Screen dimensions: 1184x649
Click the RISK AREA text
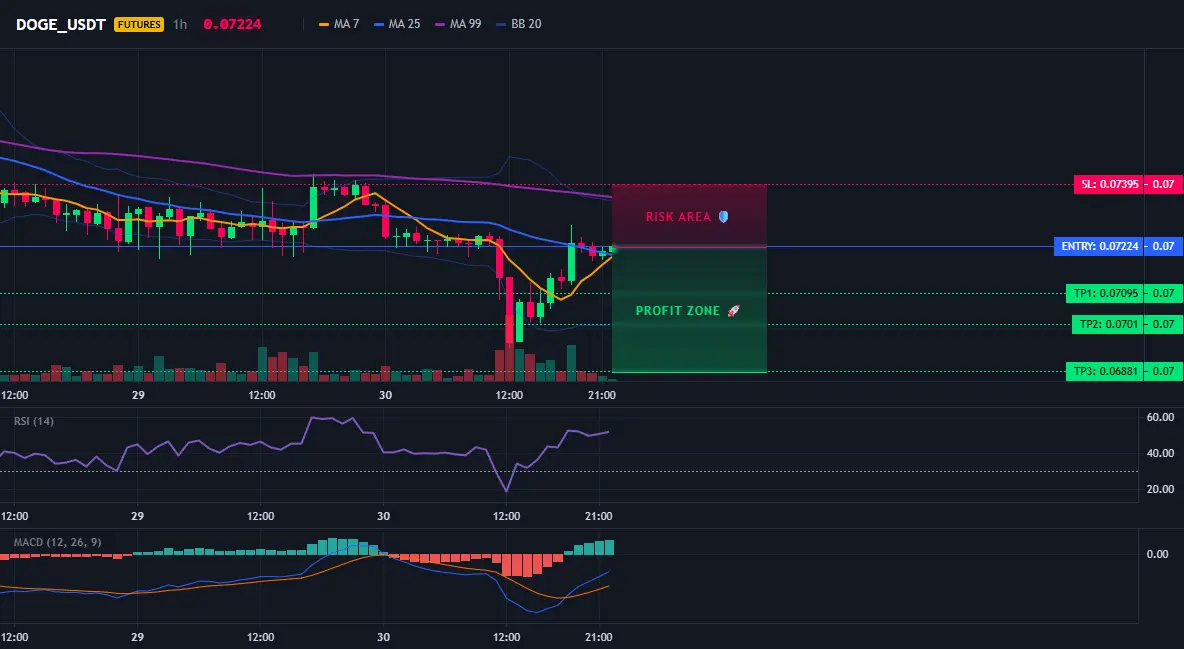[x=678, y=217]
